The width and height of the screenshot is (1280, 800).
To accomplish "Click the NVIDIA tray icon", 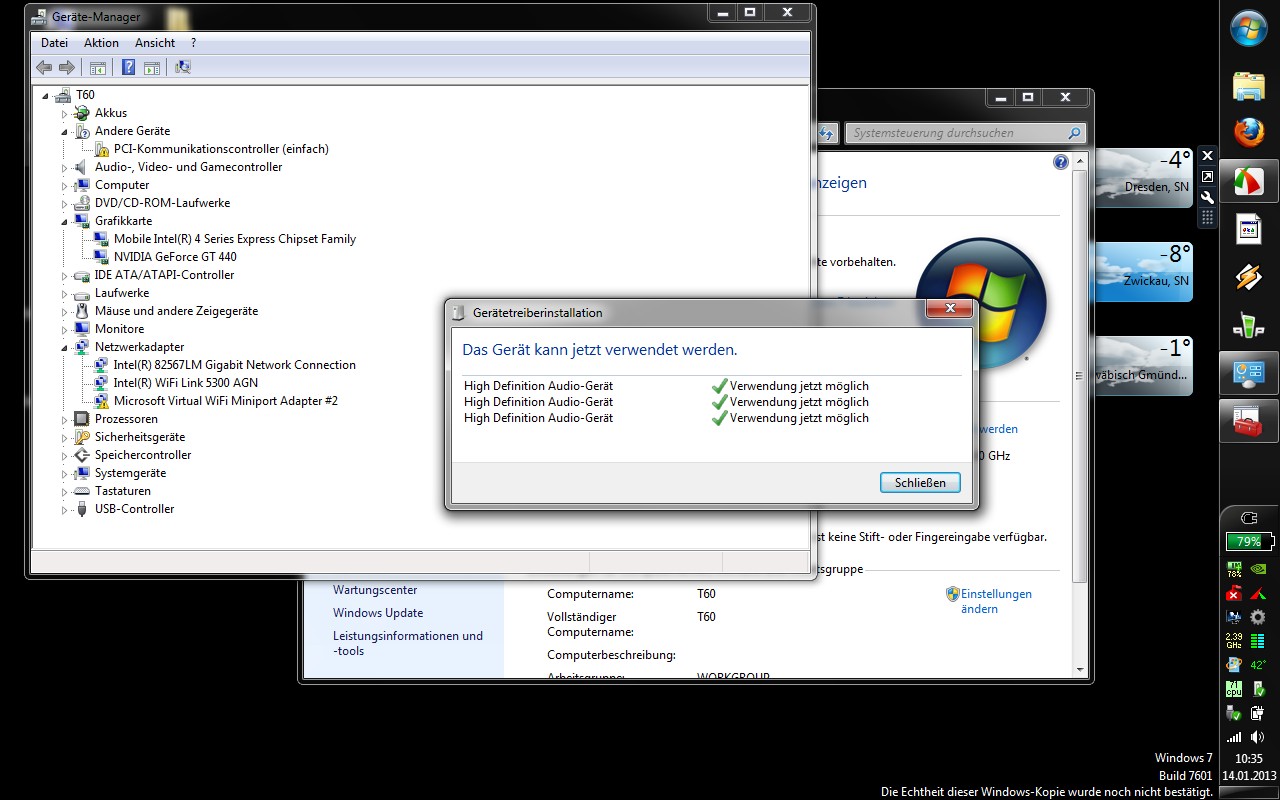I will (x=1258, y=569).
